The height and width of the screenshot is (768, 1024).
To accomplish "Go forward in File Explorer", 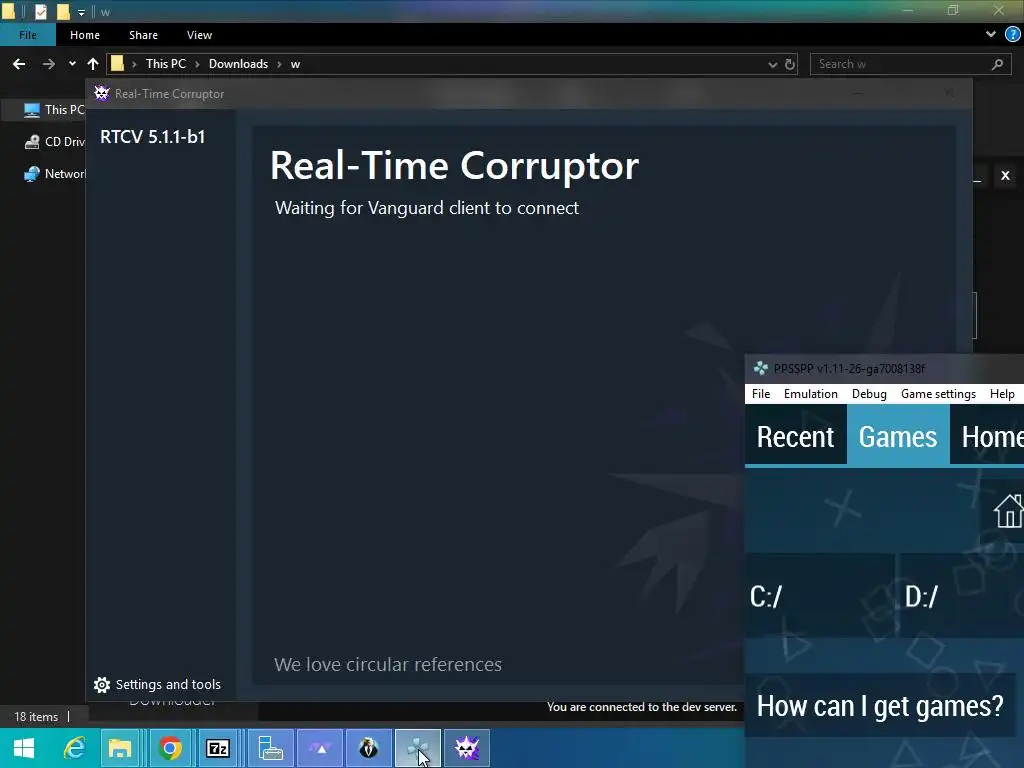I will (48, 64).
